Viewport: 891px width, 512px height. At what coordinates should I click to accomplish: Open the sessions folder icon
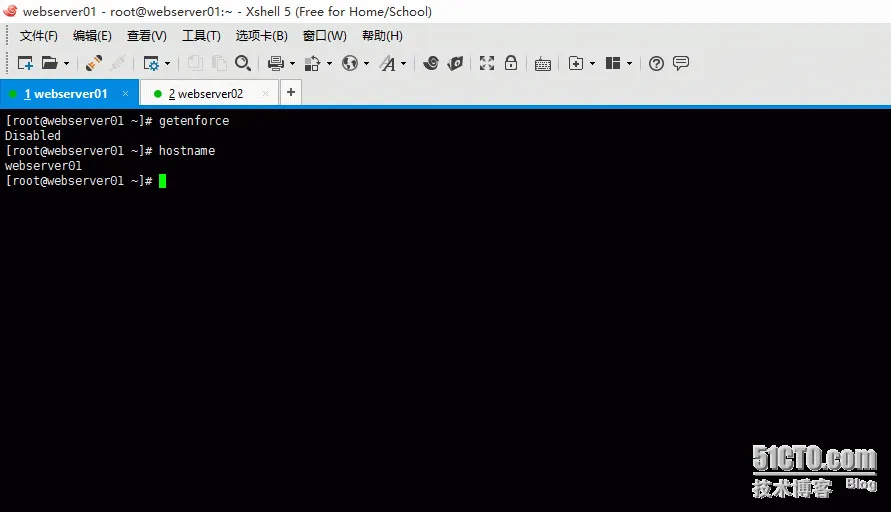point(49,63)
